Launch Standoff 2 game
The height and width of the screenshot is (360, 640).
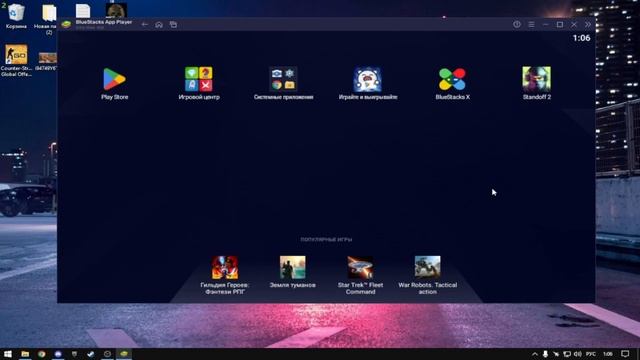click(536, 79)
